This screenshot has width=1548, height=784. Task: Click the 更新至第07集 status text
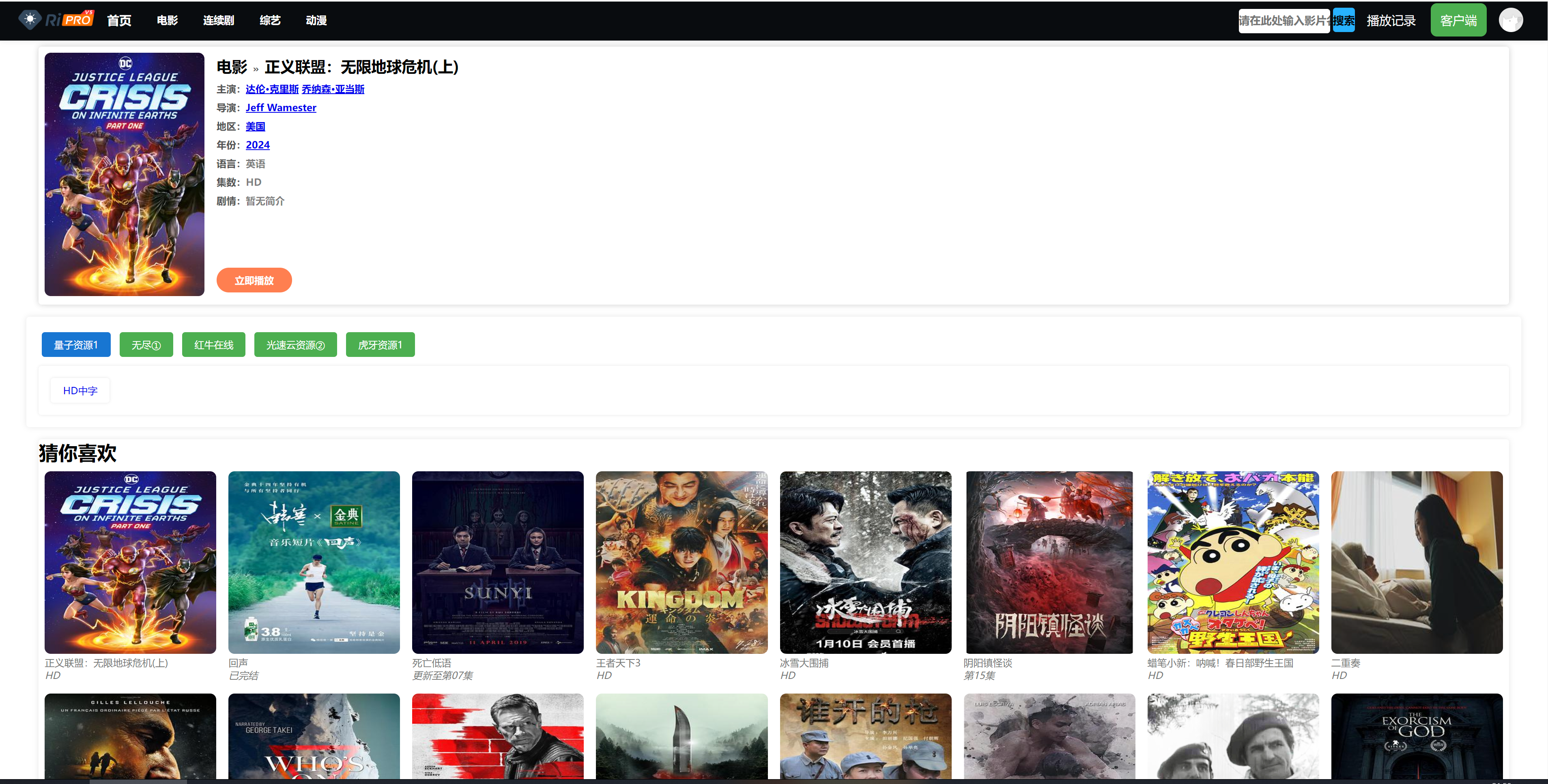[442, 675]
